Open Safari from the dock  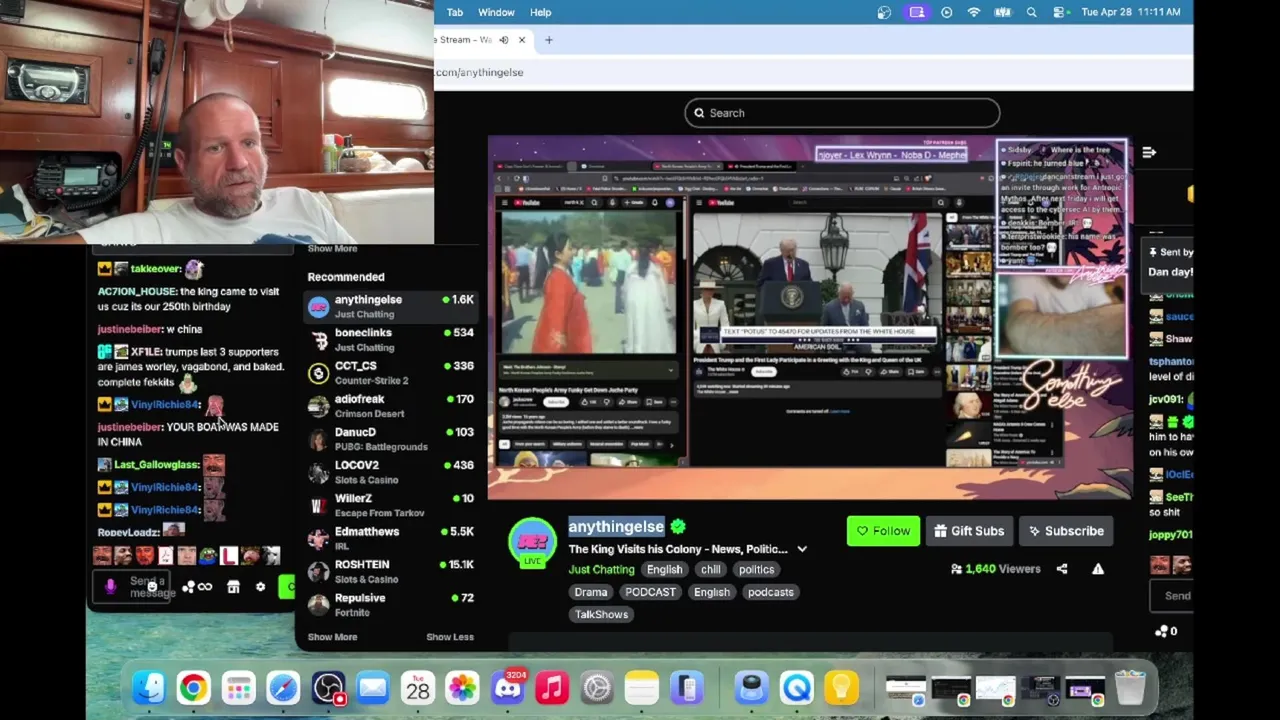283,688
